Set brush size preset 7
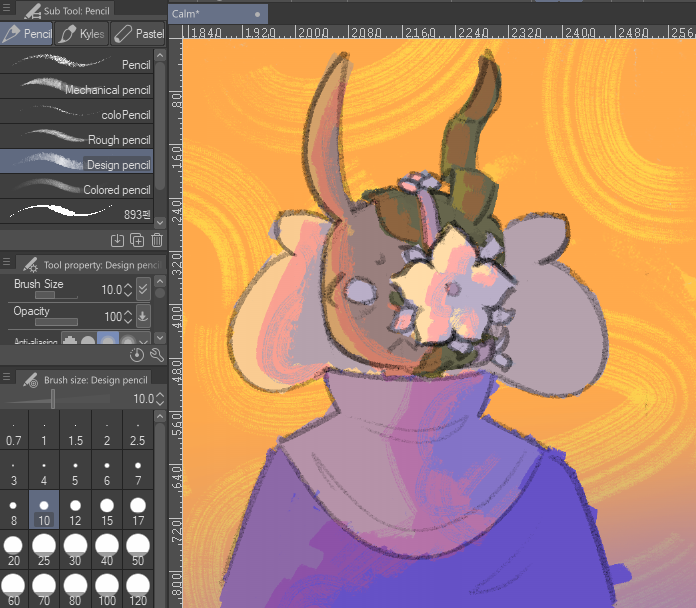 coord(138,470)
